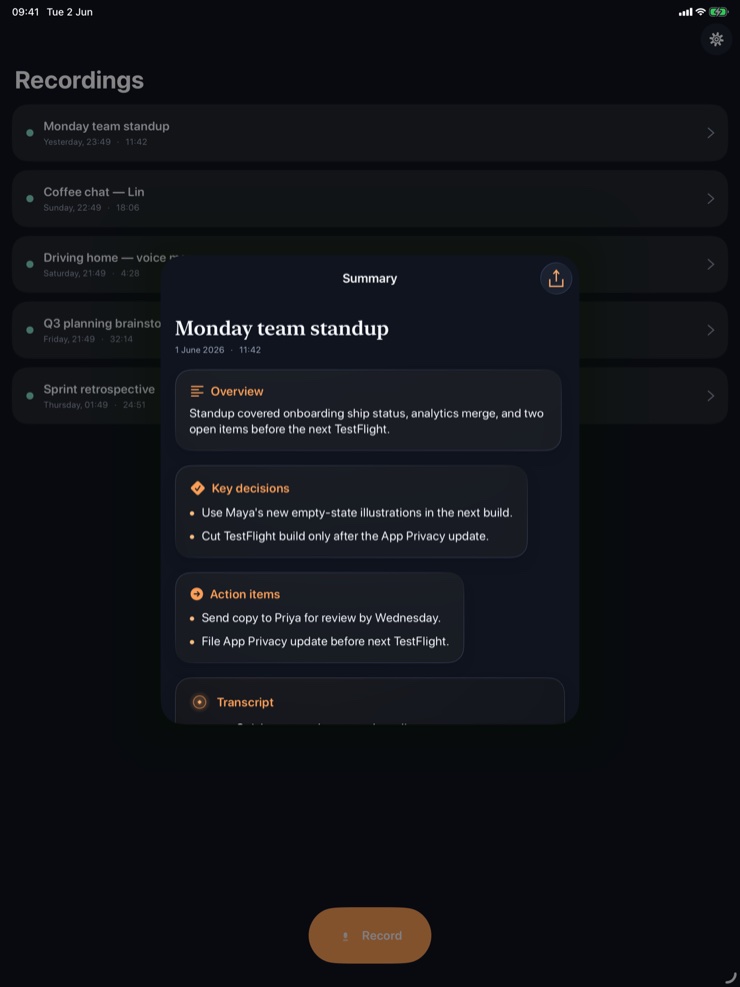Open settings via the gear icon

[716, 39]
